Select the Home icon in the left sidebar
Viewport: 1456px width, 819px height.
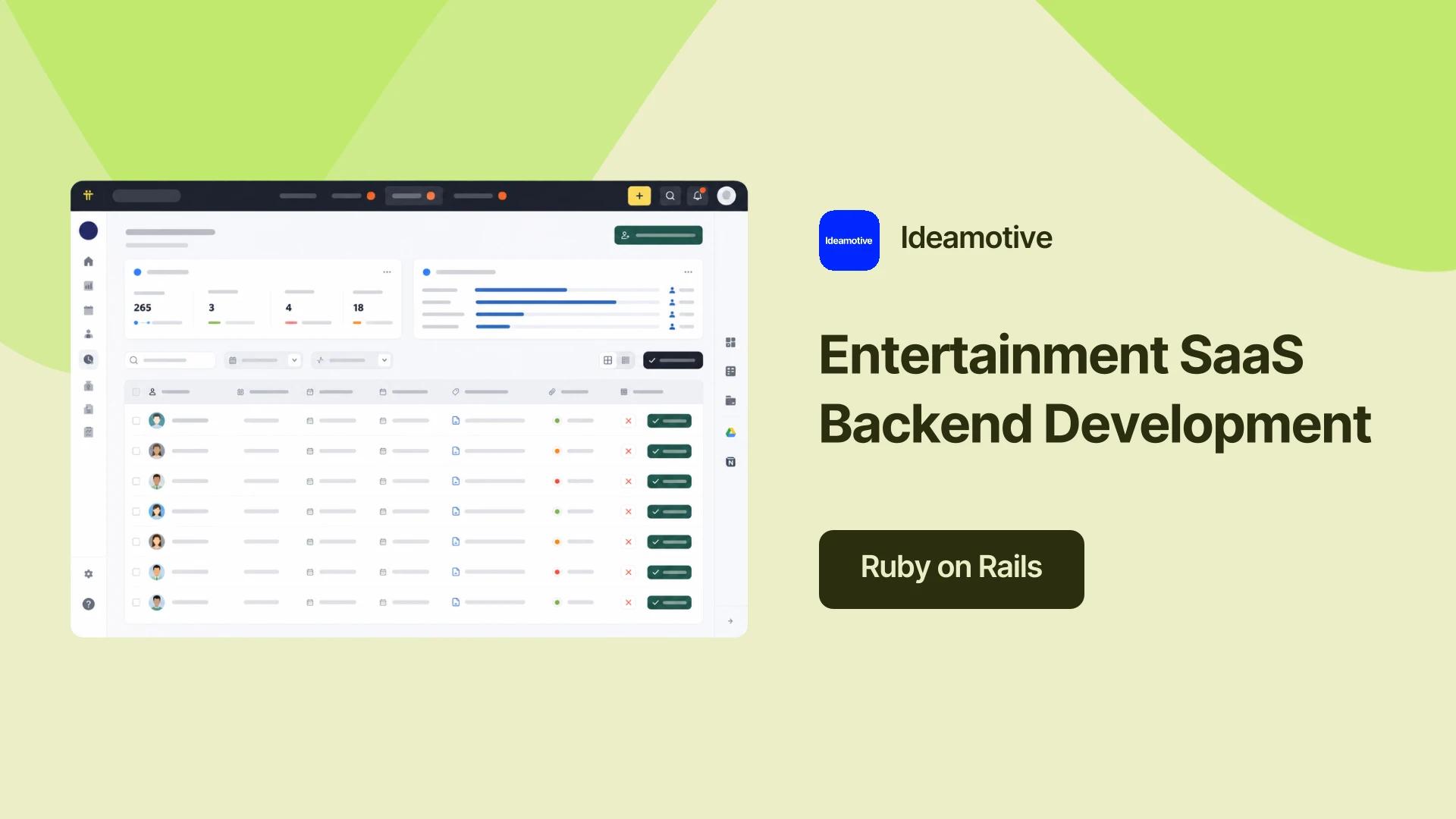point(89,262)
